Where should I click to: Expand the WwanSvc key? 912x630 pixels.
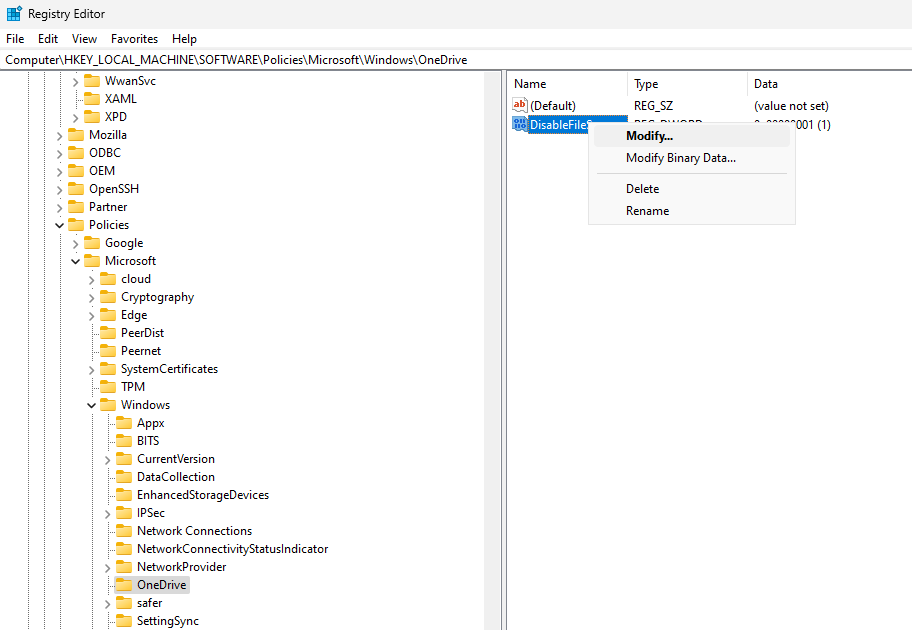[76, 82]
